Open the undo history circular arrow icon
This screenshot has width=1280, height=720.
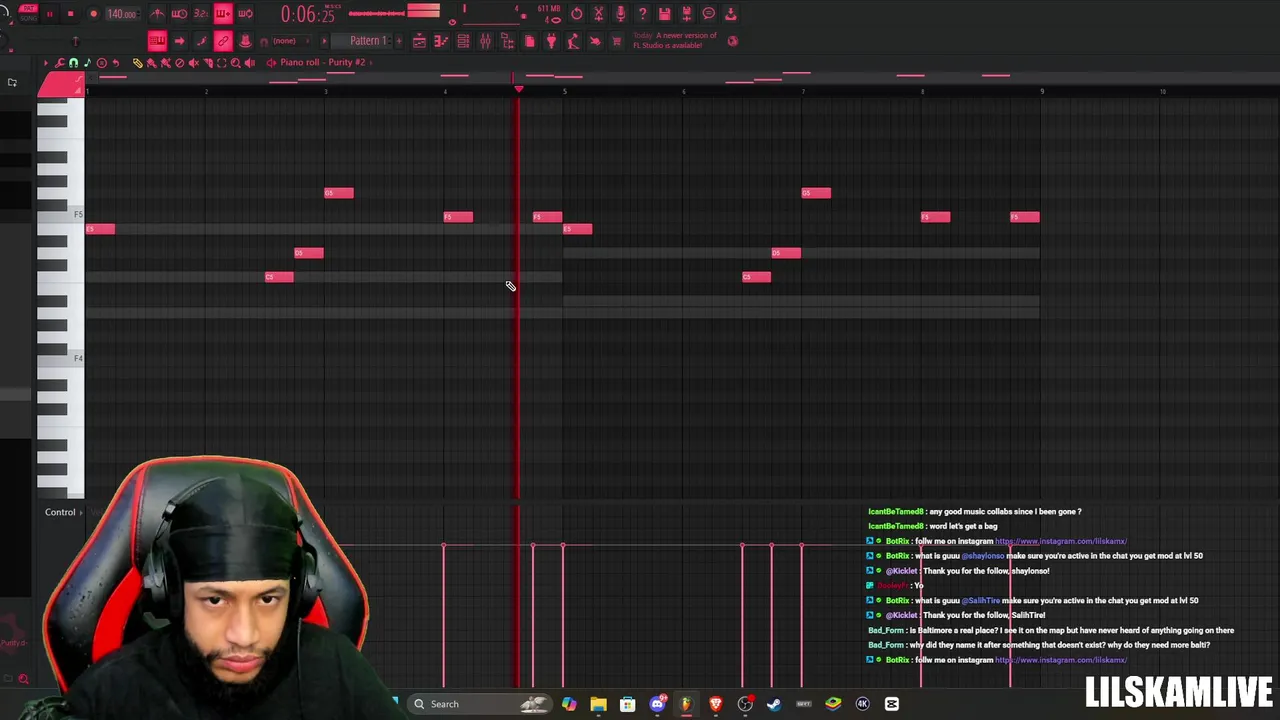577,13
